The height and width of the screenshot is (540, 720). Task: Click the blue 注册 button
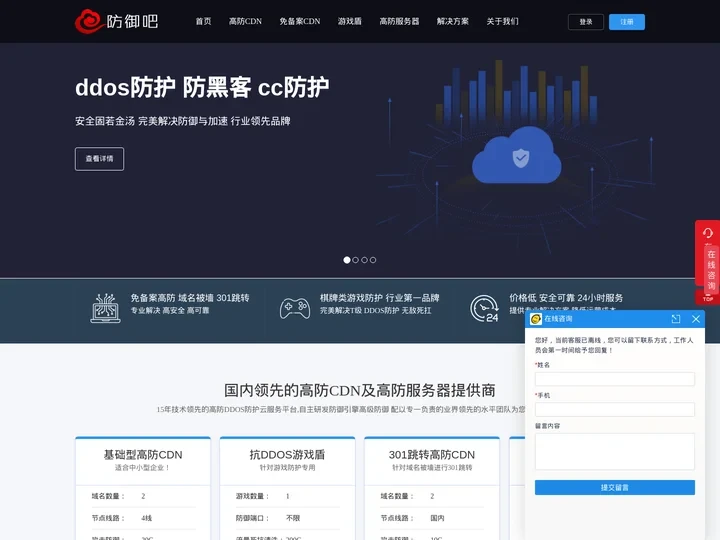point(627,22)
